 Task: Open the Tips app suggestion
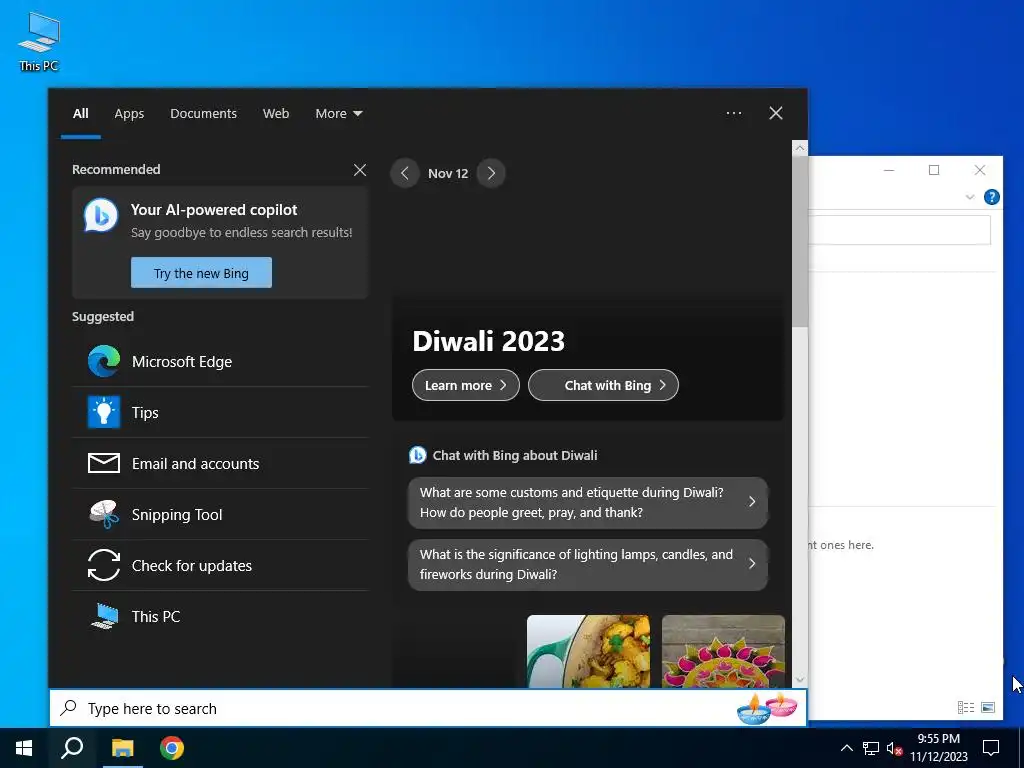point(220,413)
